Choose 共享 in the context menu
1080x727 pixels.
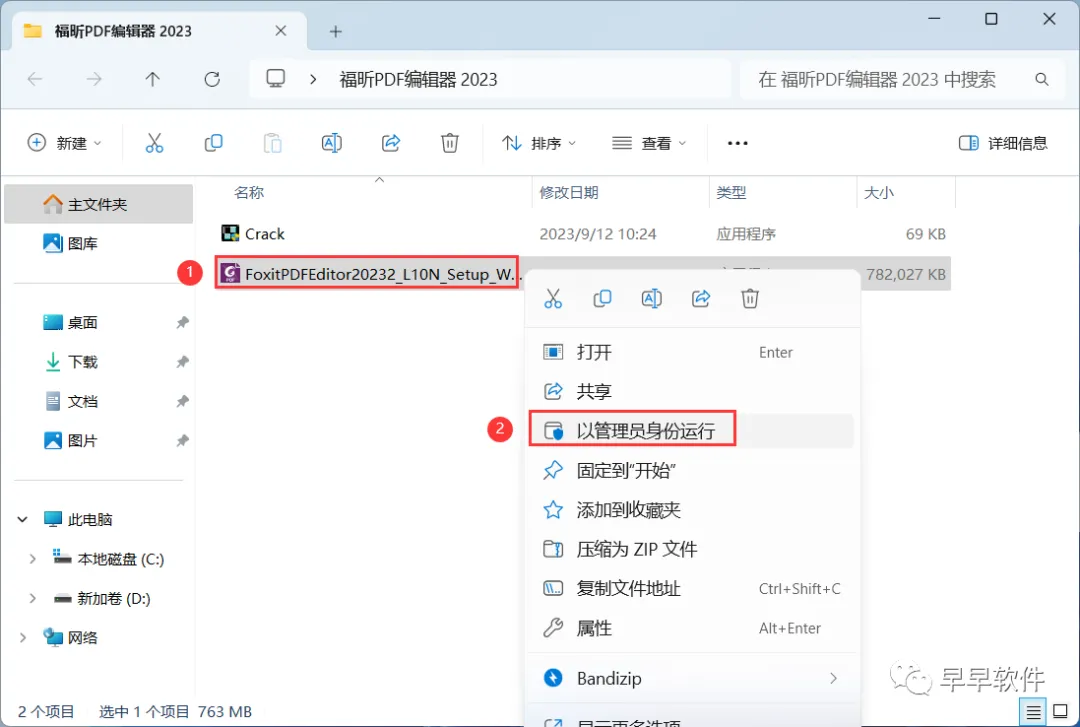(692, 391)
